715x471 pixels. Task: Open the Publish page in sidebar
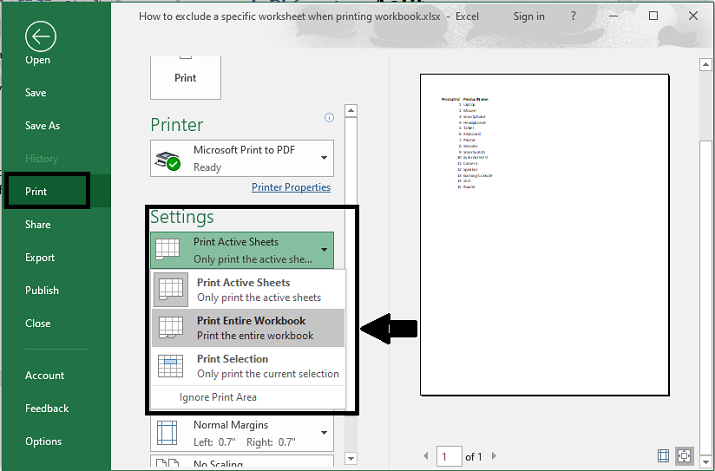pyautogui.click(x=42, y=290)
